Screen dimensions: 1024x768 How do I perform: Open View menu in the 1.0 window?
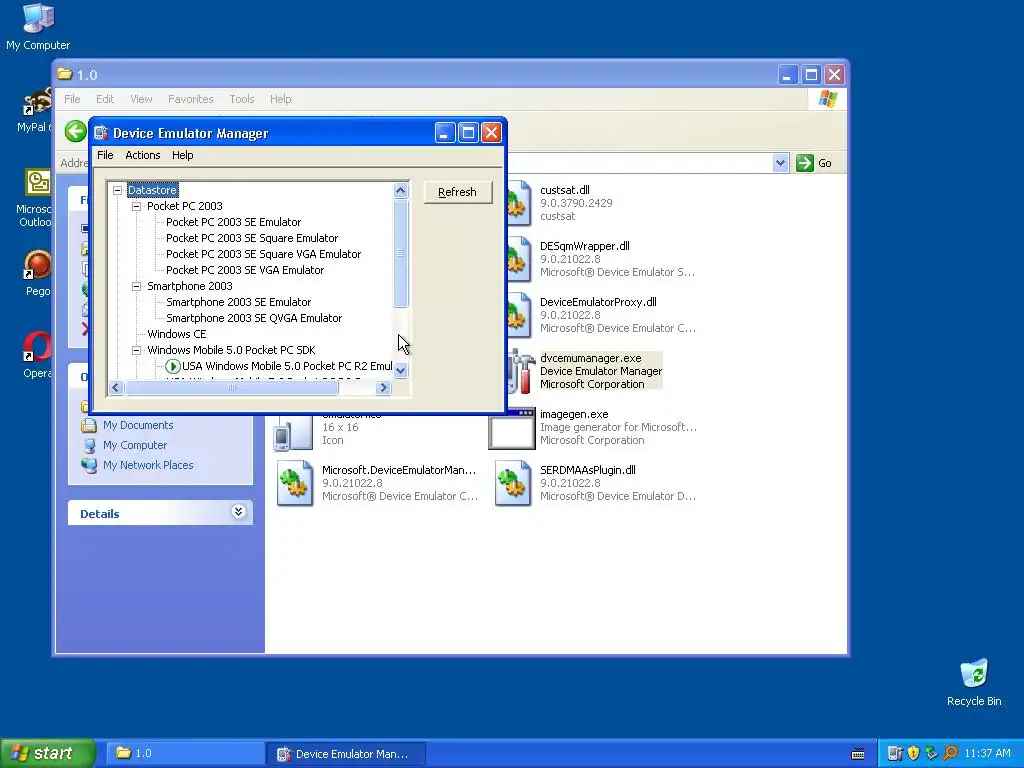click(x=141, y=99)
